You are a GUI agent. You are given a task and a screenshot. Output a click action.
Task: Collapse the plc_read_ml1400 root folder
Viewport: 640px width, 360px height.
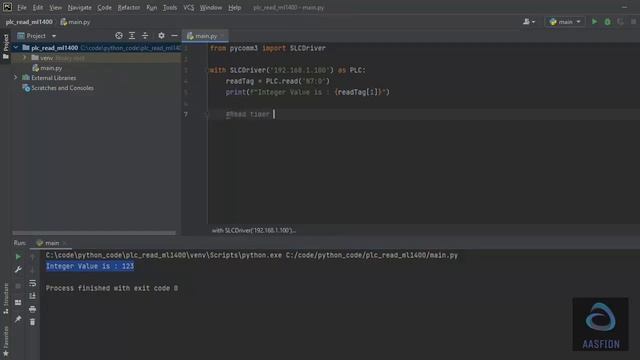point(16,48)
